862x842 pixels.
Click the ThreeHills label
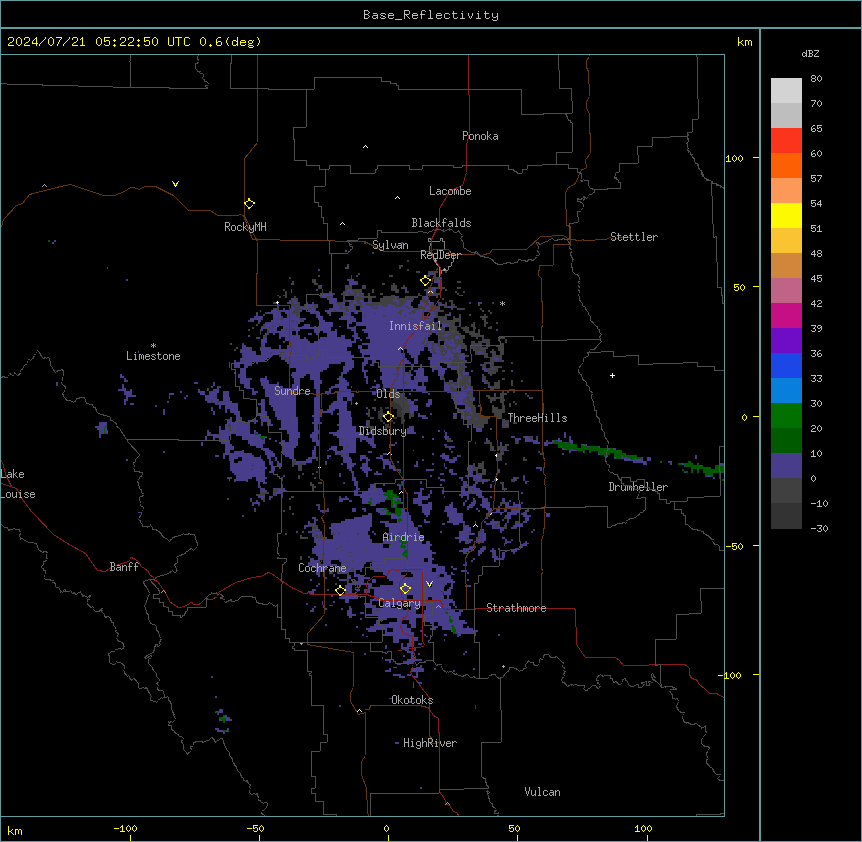click(x=537, y=418)
